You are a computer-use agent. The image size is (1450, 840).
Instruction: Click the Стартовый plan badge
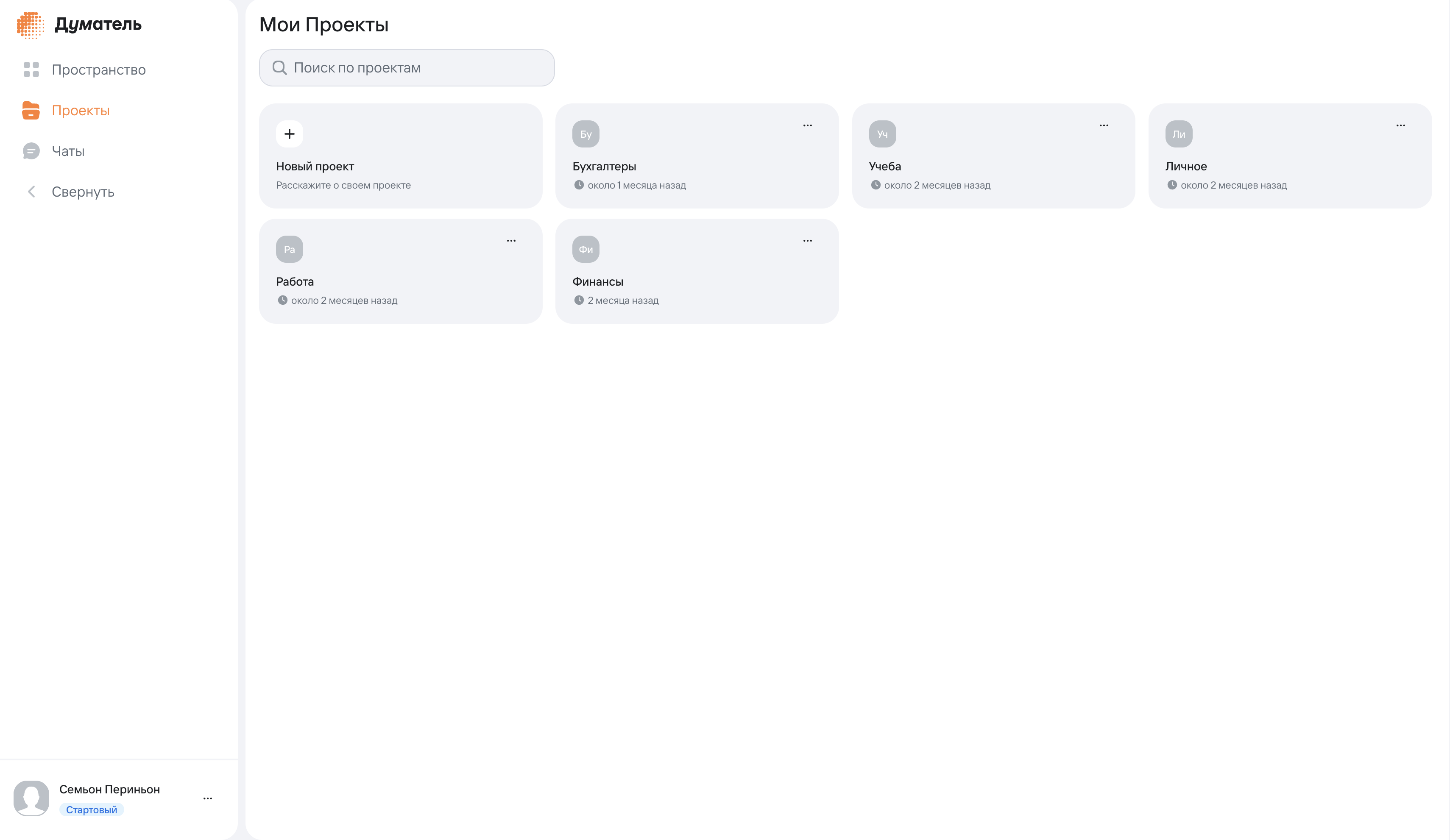click(x=92, y=809)
